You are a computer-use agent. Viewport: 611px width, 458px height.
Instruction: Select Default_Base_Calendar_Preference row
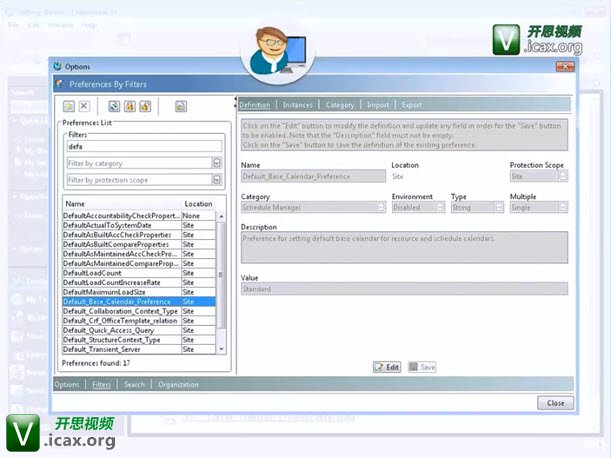(x=139, y=302)
